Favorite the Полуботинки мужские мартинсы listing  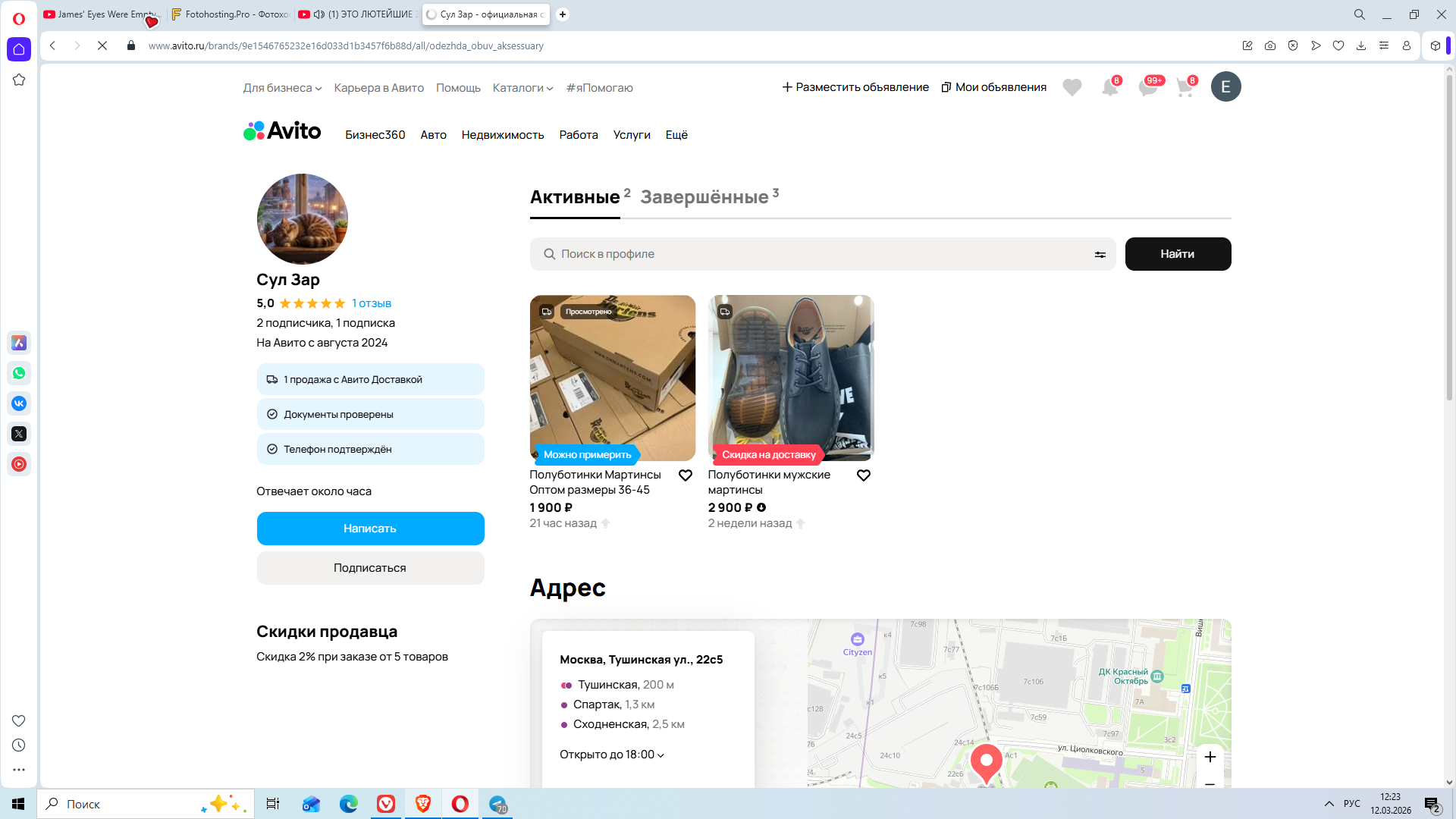[863, 475]
